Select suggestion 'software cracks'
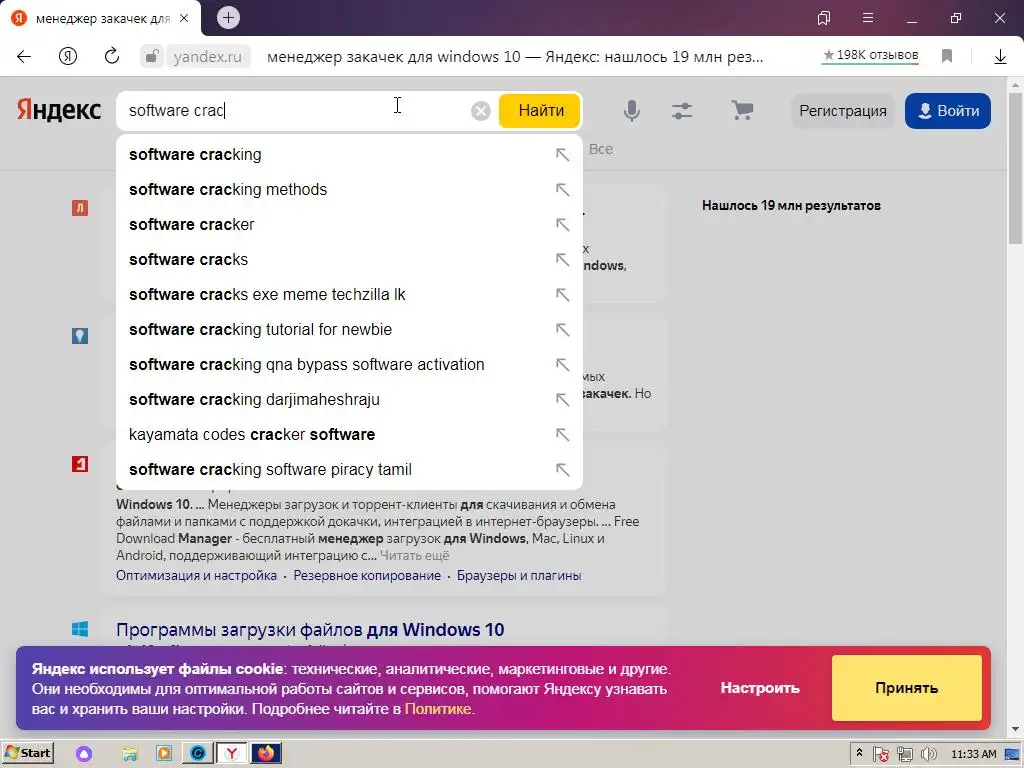This screenshot has height=768, width=1024. point(349,259)
